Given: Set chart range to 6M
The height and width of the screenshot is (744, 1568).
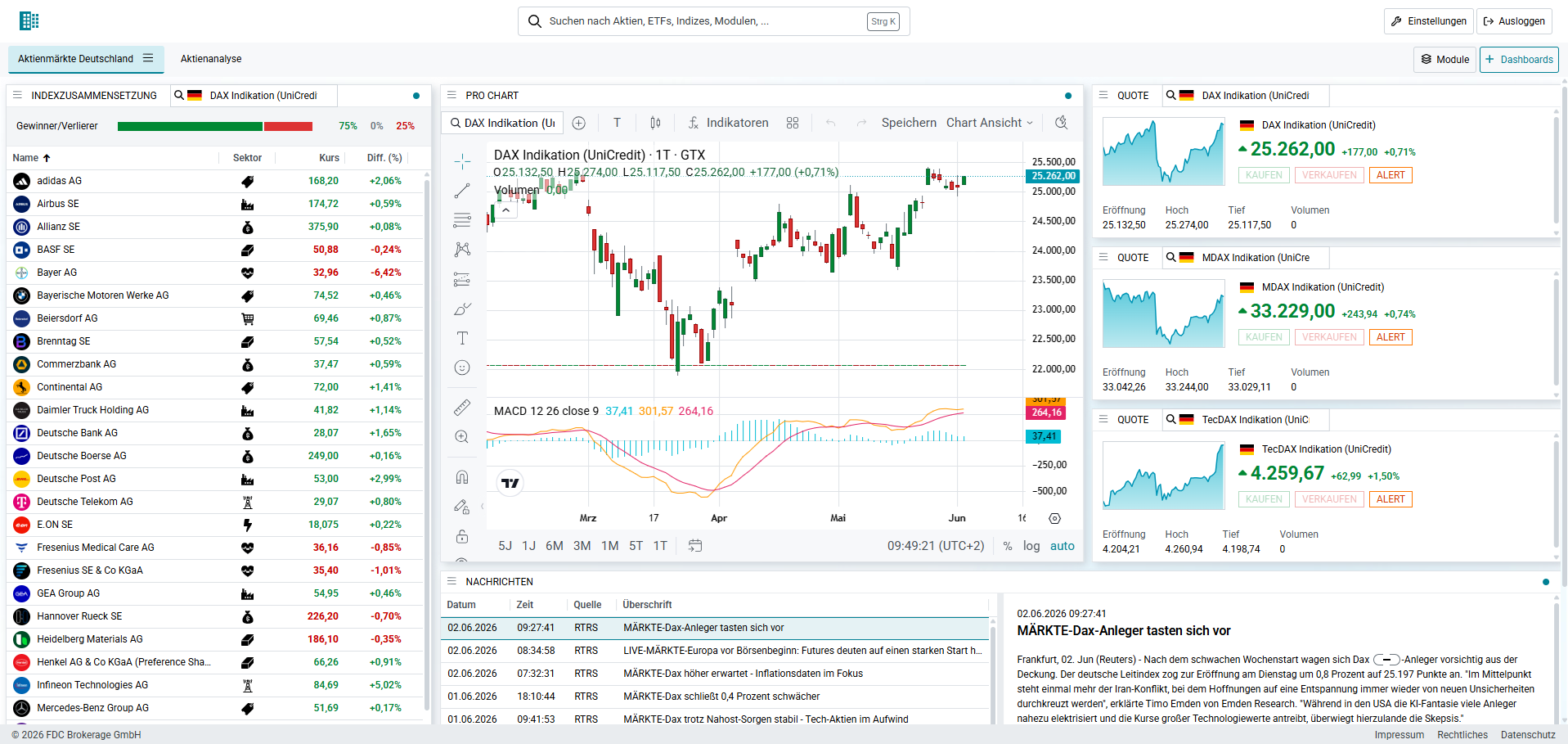Looking at the screenshot, I should (x=555, y=546).
